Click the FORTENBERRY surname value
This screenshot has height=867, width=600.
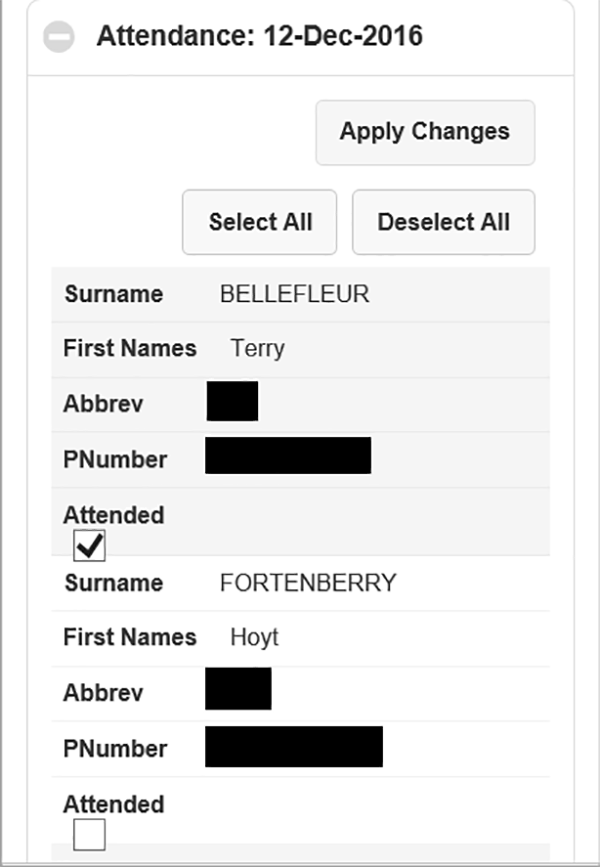[x=308, y=583]
